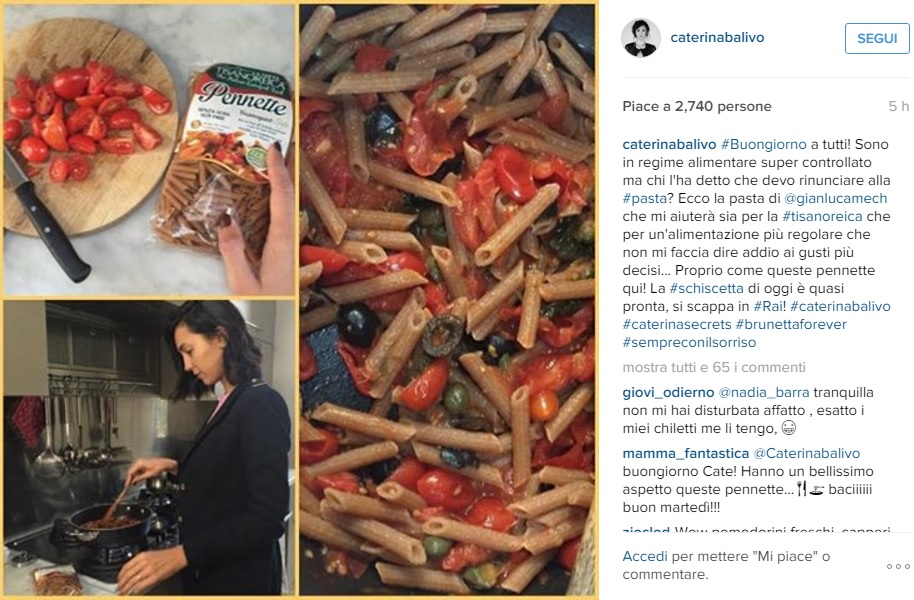Viewport: 914px width, 600px height.
Task: Open the #tisanoreica hashtag
Action: pyautogui.click(x=822, y=216)
